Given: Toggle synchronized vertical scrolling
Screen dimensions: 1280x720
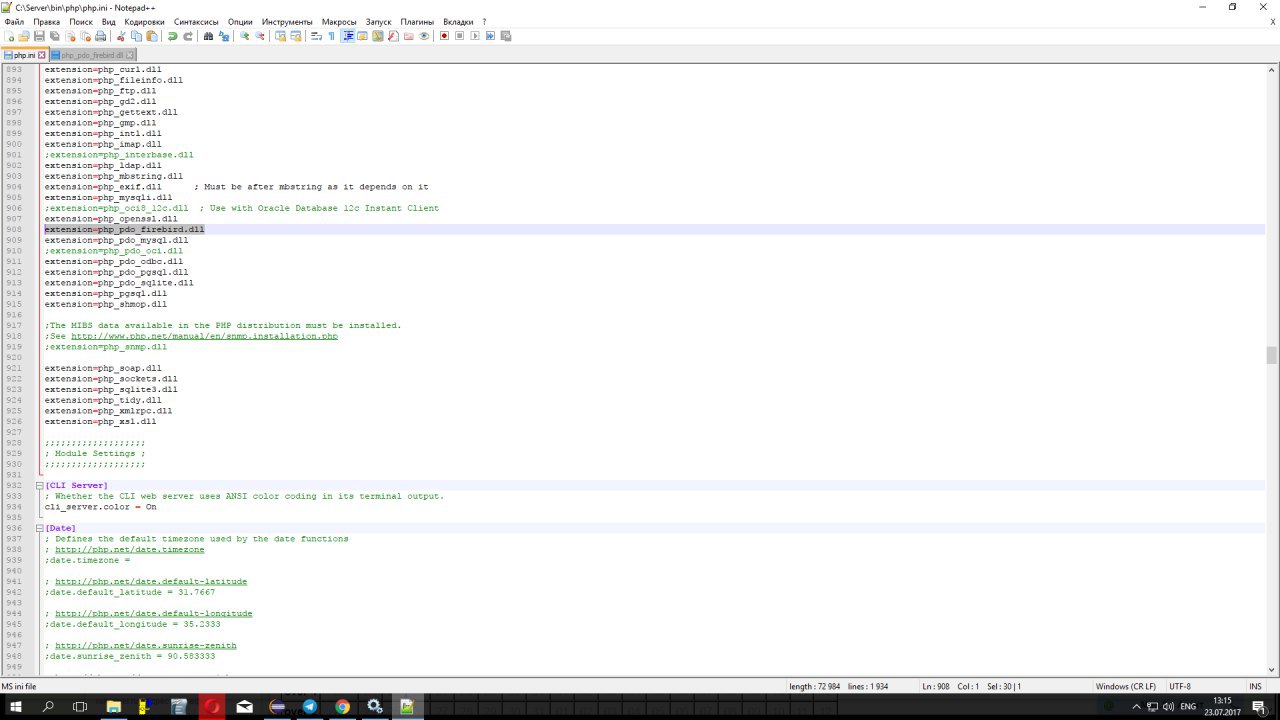Looking at the screenshot, I should point(280,36).
